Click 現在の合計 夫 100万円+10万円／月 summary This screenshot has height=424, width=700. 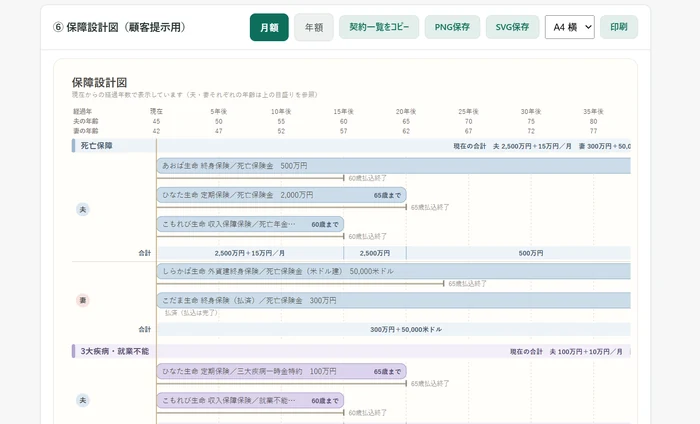(x=566, y=352)
